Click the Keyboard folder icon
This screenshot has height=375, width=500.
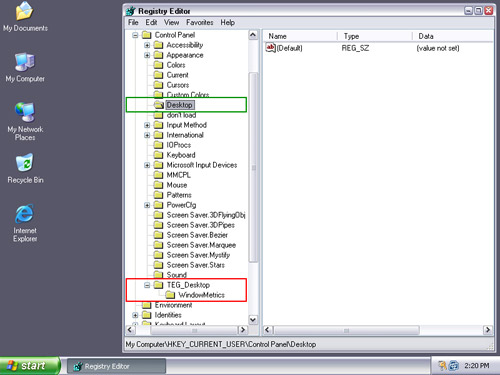coord(158,155)
